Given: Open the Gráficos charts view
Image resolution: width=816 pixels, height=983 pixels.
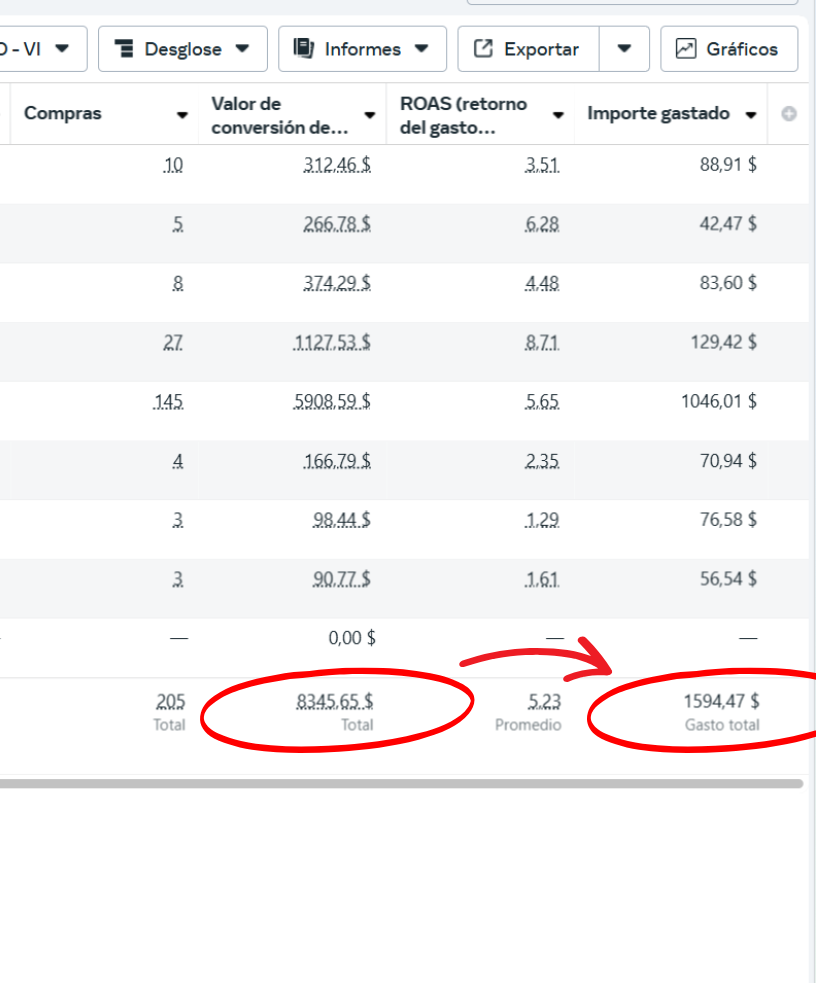Looking at the screenshot, I should 728,49.
